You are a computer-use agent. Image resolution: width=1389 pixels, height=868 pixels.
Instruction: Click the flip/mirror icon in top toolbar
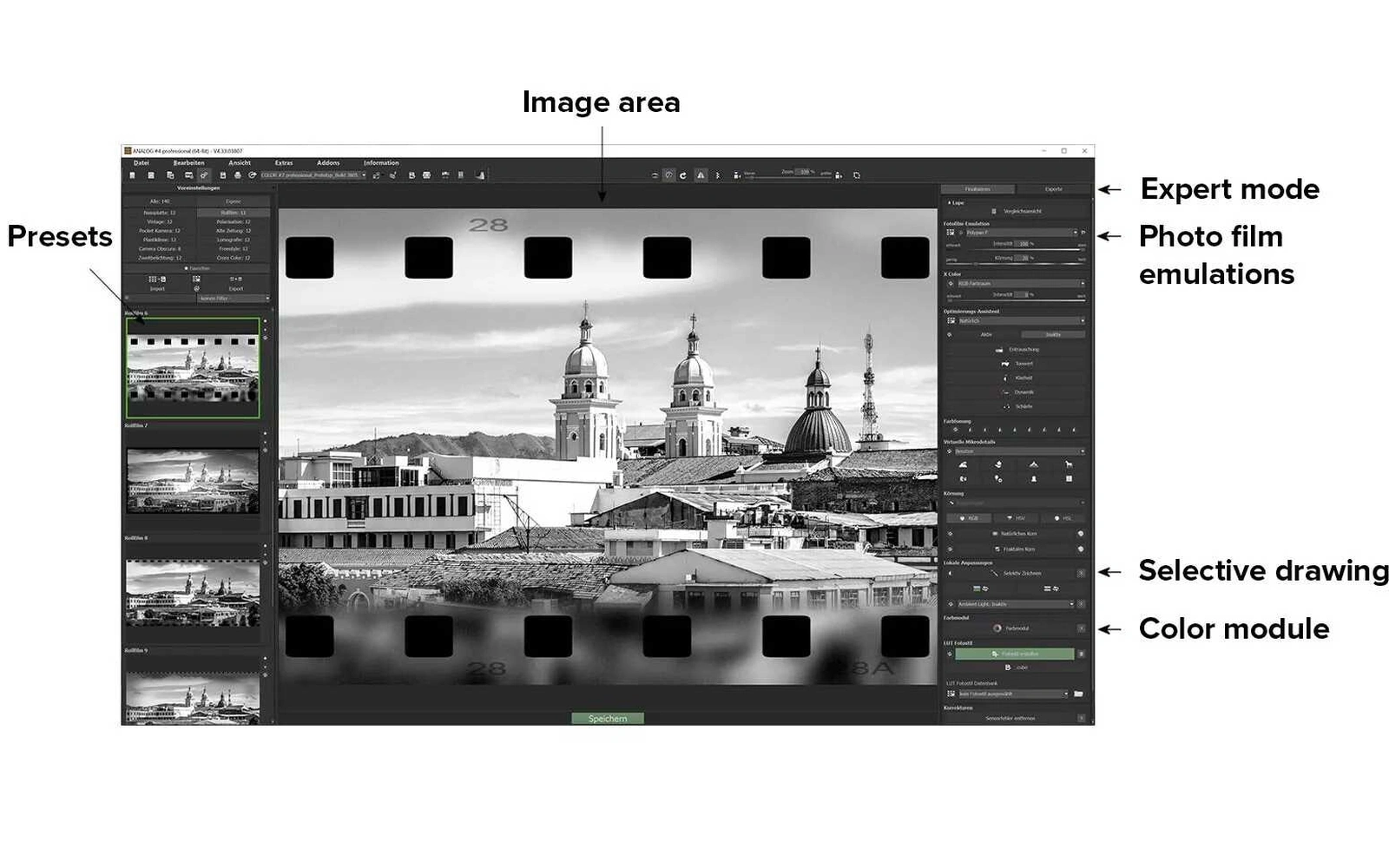701,175
